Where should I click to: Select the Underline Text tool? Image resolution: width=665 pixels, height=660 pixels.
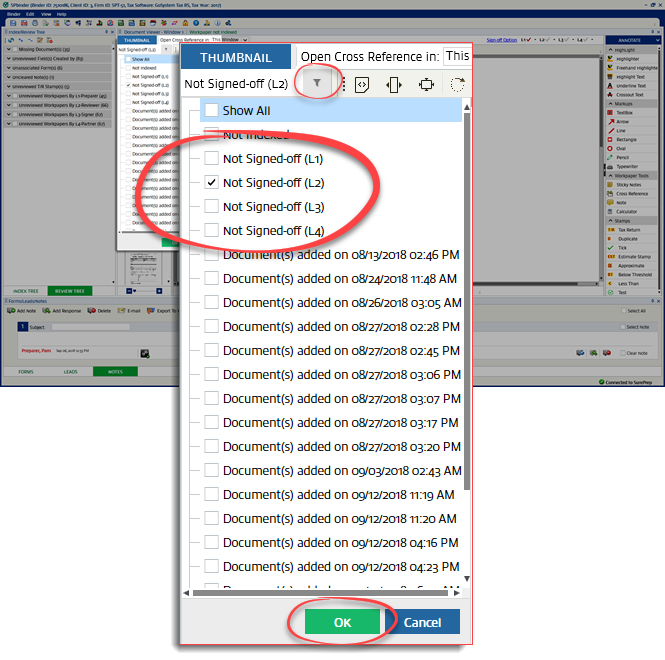[x=626, y=86]
